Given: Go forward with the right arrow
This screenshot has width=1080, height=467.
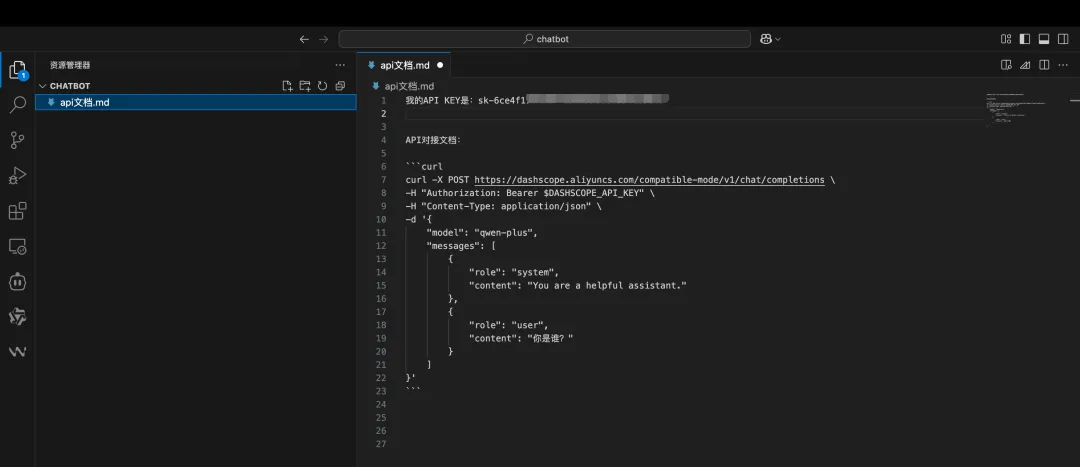Looking at the screenshot, I should pyautogui.click(x=323, y=39).
